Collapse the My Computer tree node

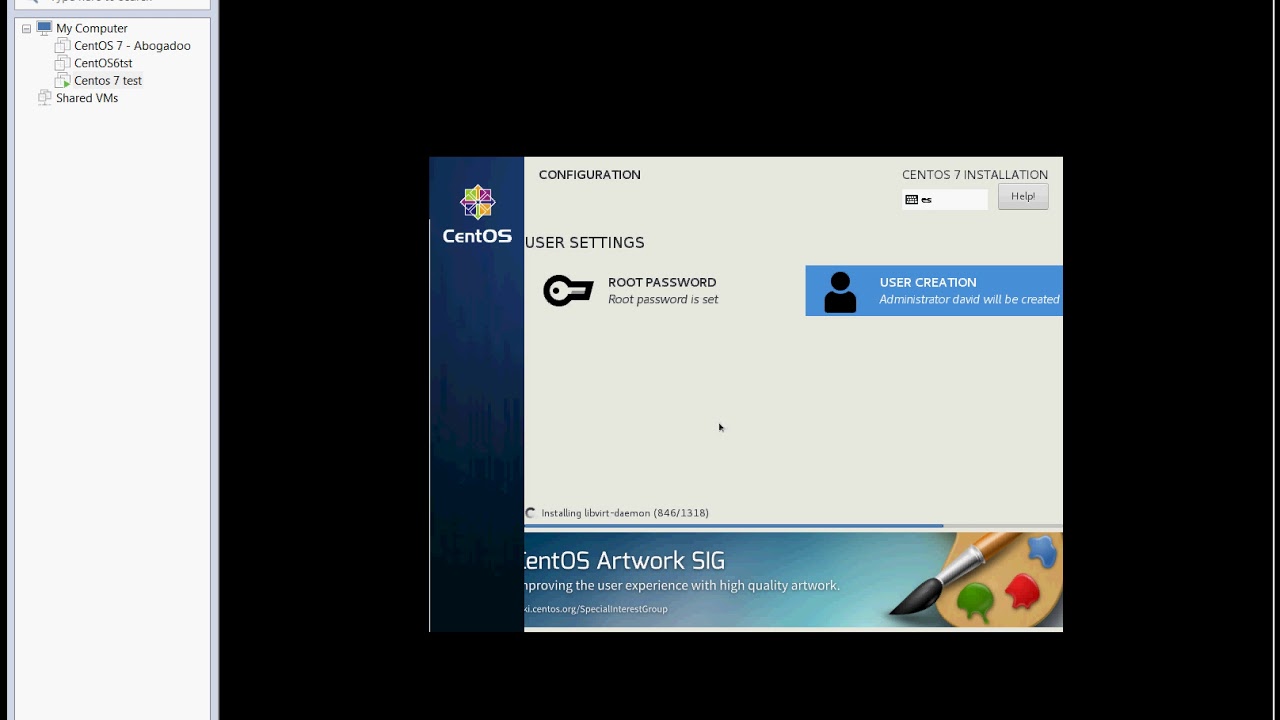point(26,29)
